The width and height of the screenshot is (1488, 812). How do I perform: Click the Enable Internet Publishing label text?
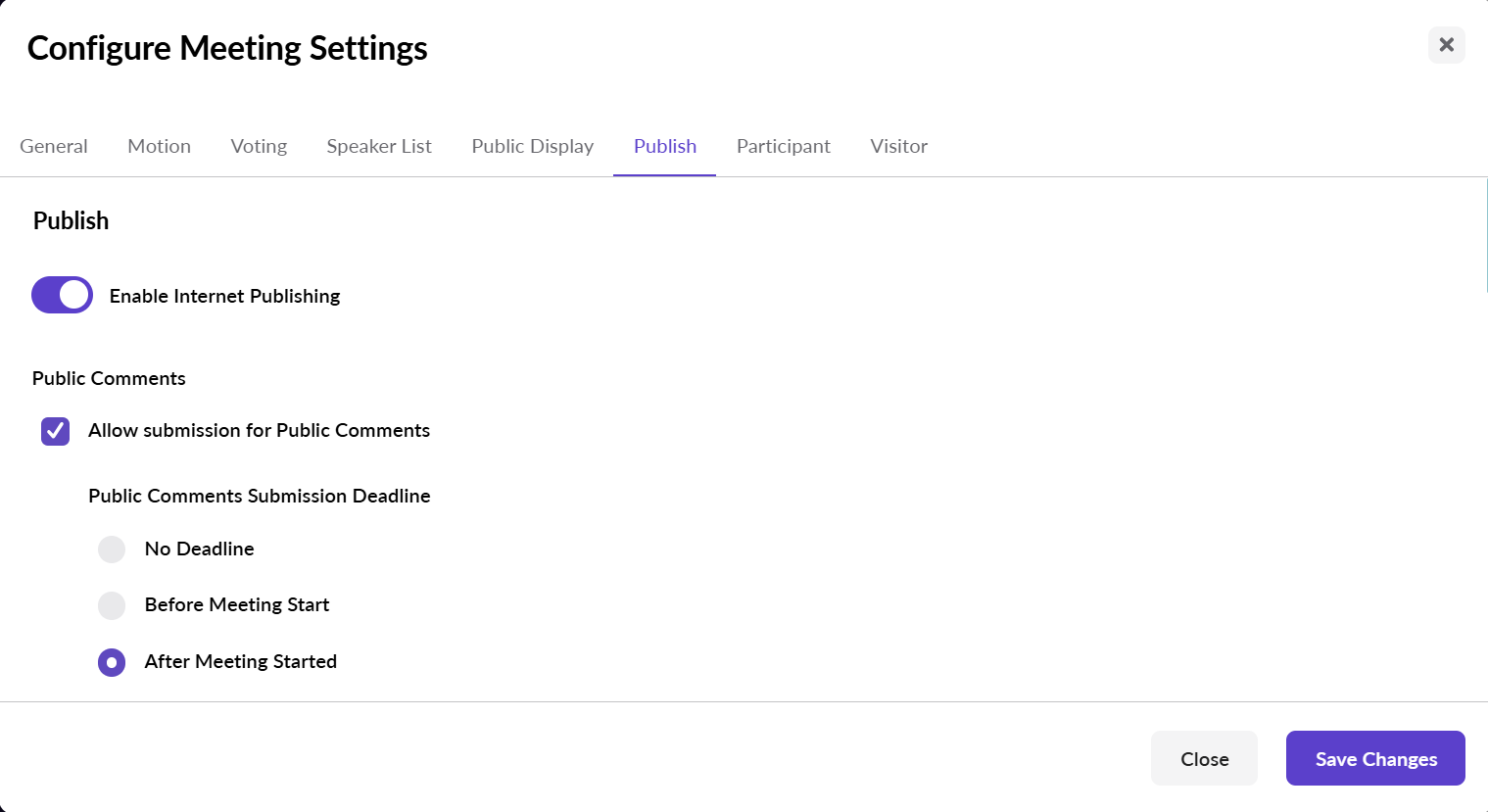tap(224, 296)
